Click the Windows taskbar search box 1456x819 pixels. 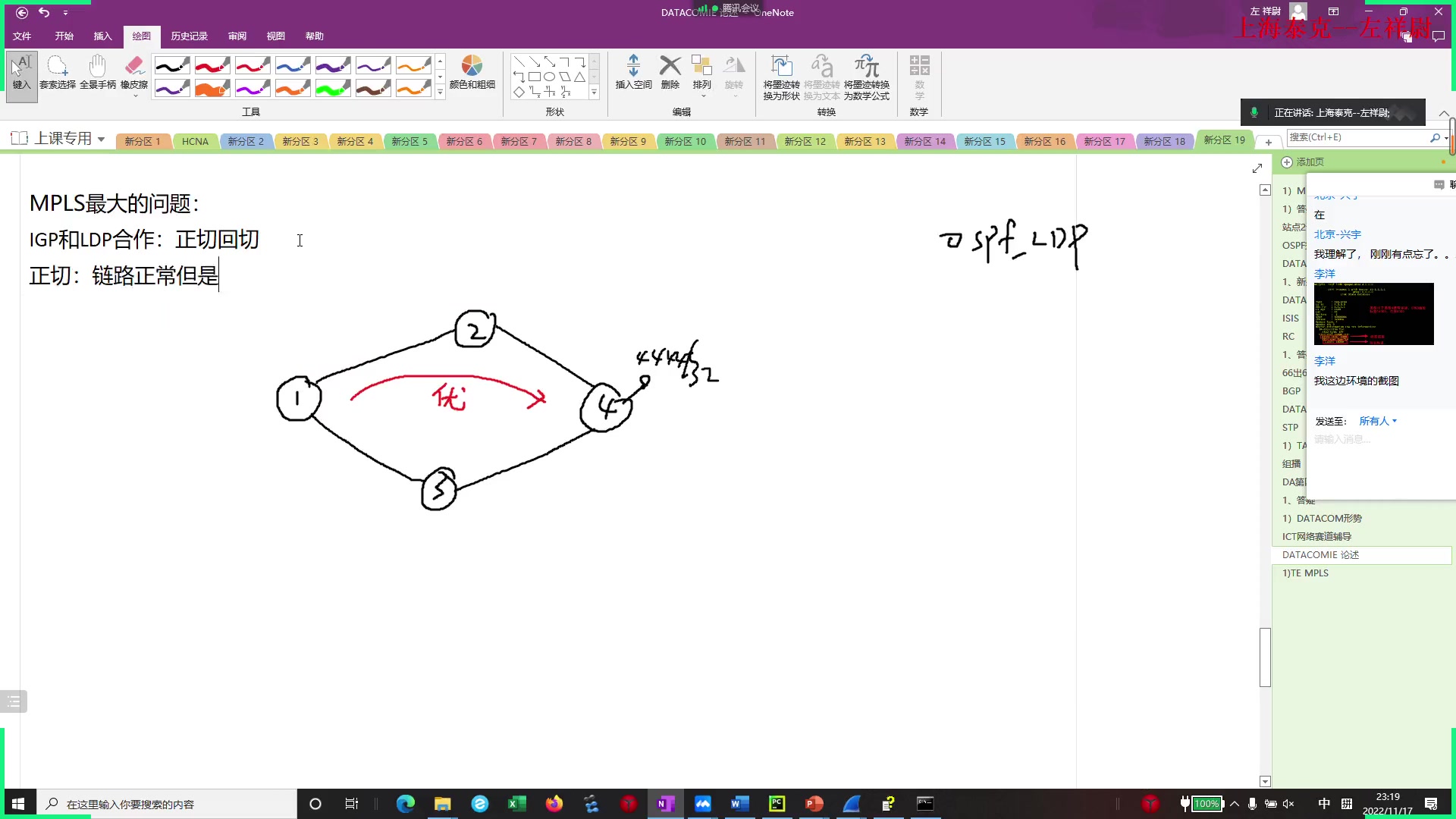(x=167, y=804)
